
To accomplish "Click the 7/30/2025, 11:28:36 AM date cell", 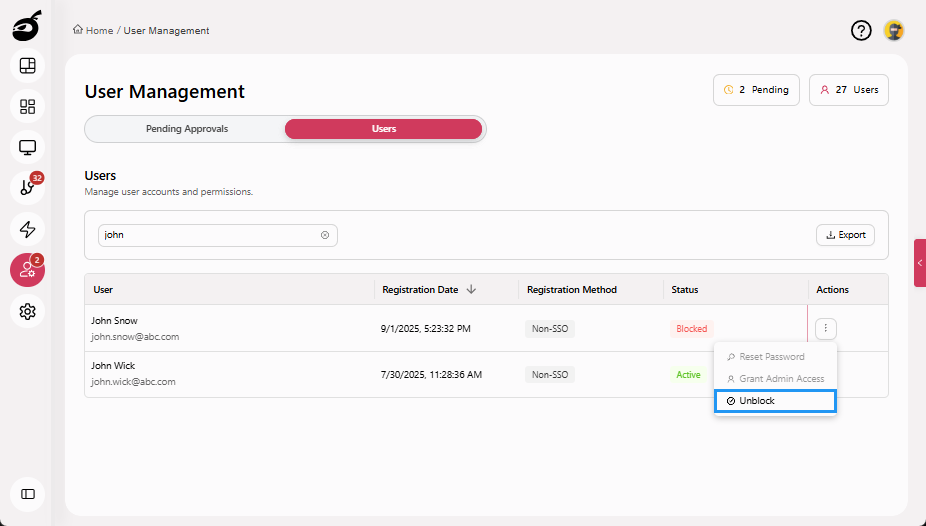I will [431, 375].
